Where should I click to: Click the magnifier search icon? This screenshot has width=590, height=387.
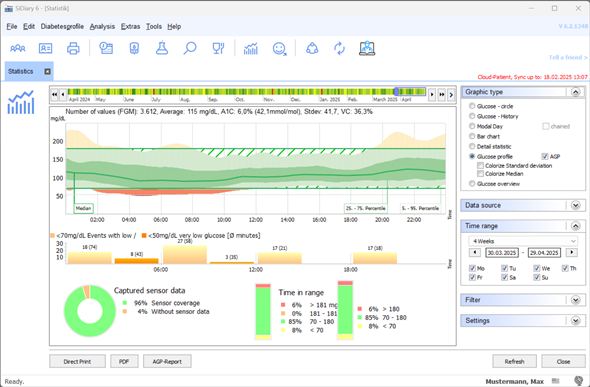click(190, 49)
